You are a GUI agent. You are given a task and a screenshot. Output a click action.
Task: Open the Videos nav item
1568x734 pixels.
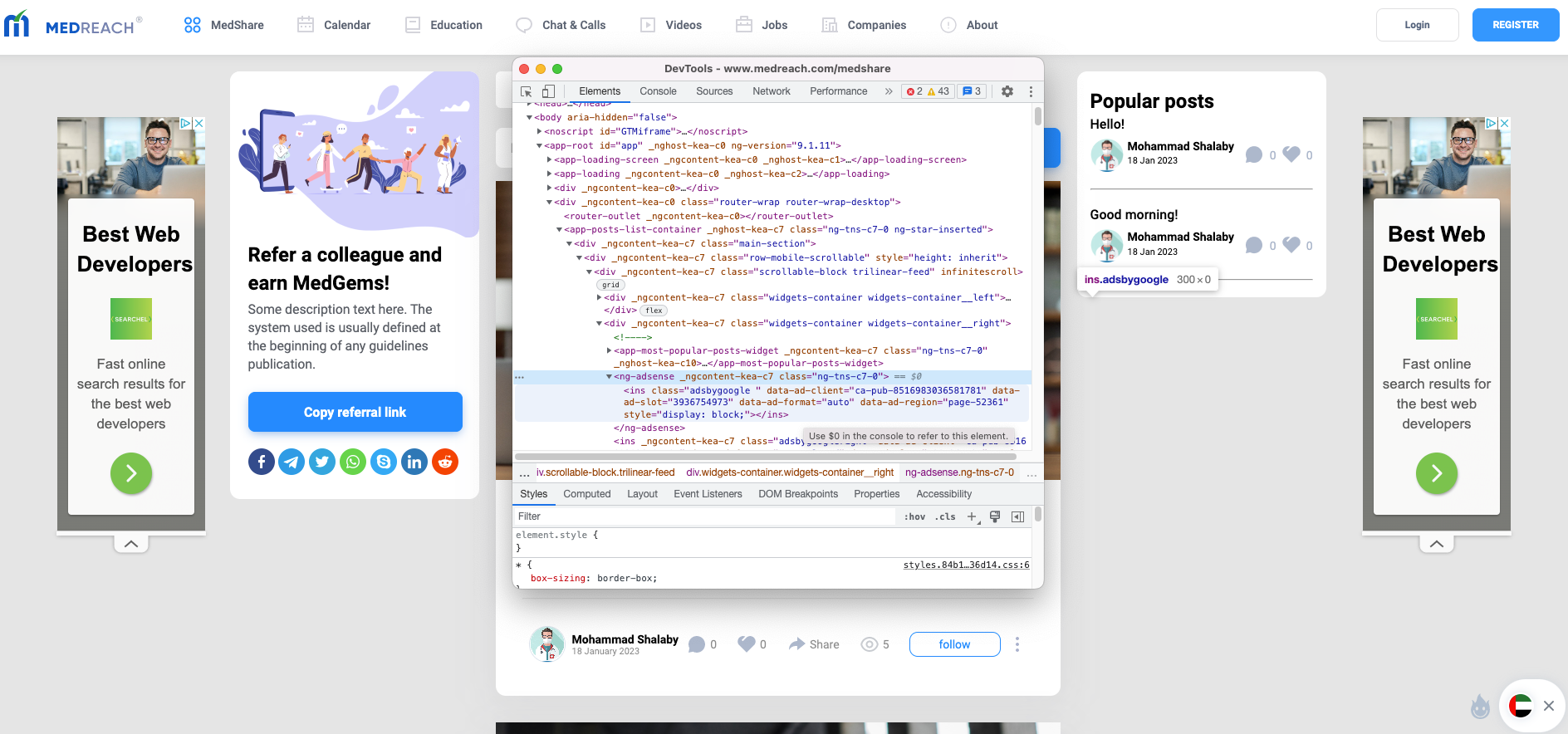point(671,25)
